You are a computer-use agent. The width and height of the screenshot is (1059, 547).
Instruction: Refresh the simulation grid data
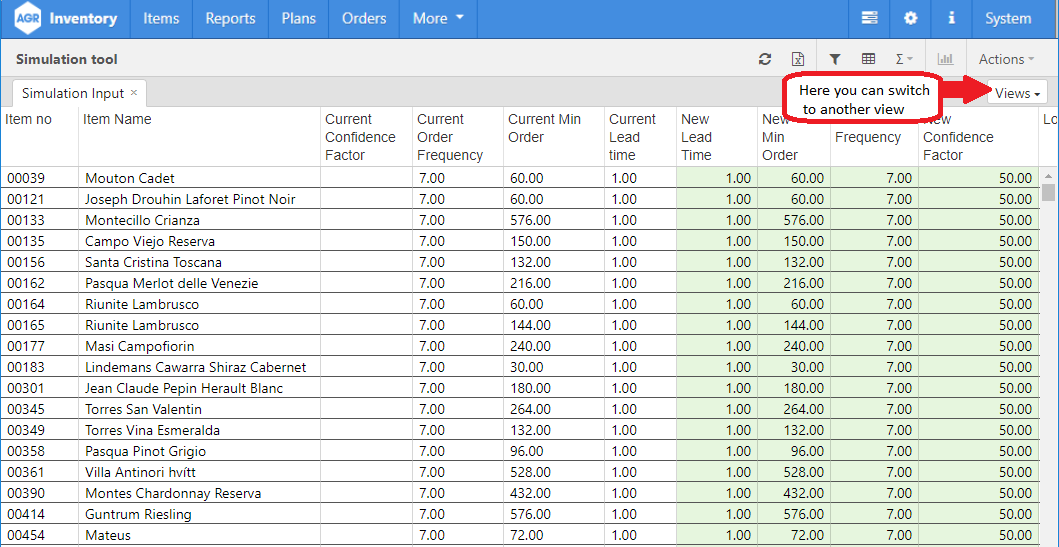click(x=765, y=60)
